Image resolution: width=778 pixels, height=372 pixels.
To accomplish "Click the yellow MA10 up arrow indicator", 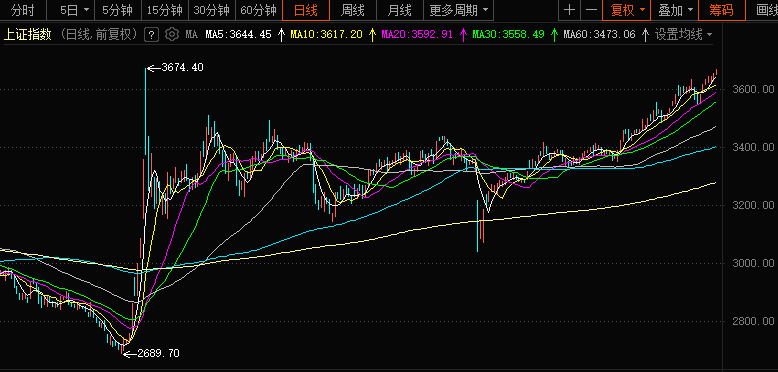I will (x=372, y=35).
